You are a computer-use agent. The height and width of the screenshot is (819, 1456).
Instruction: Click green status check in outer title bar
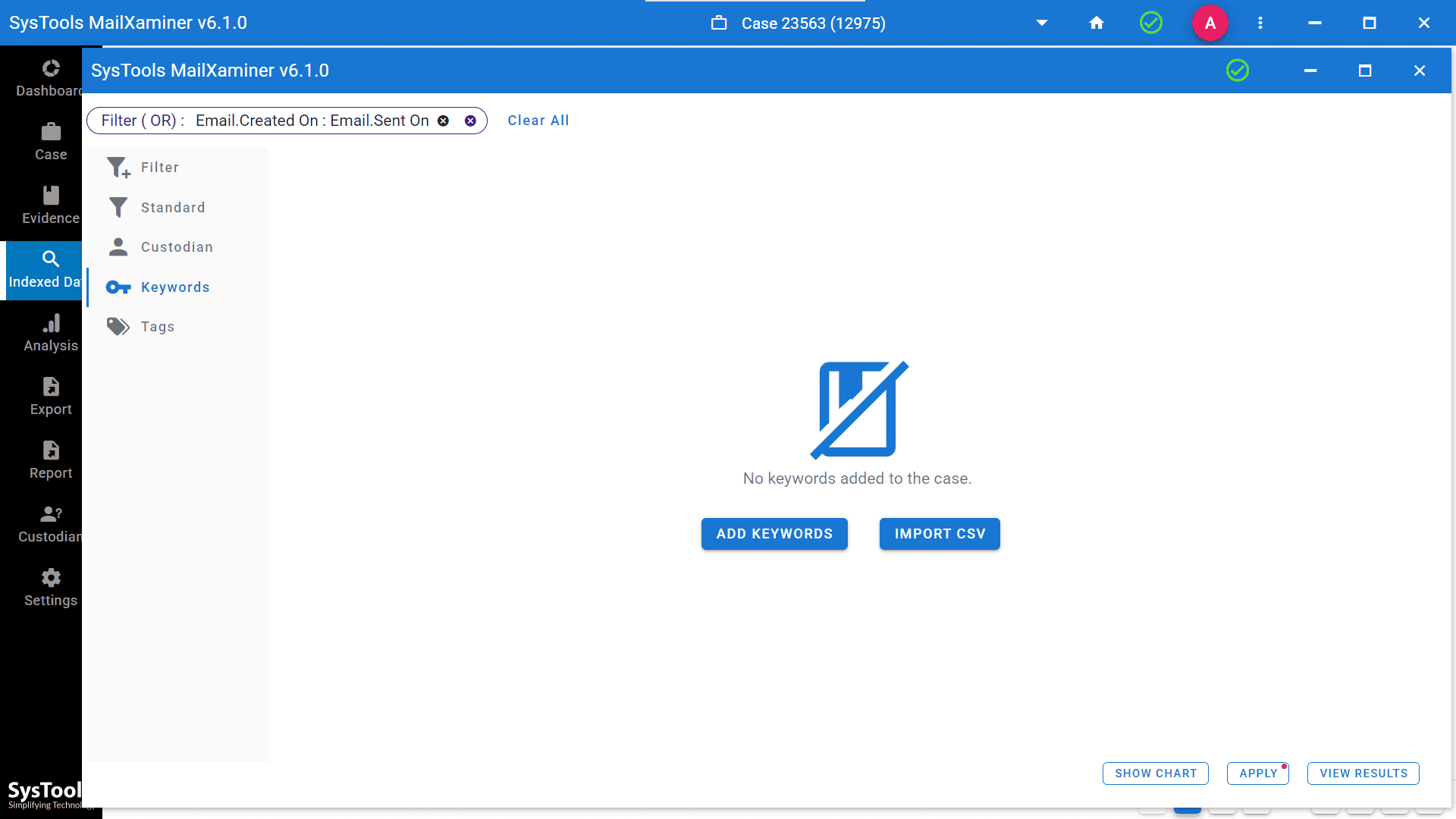click(x=1151, y=23)
